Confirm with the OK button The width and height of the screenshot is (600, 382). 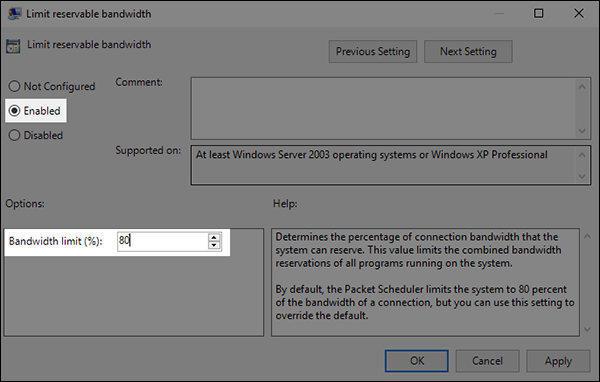[x=417, y=361]
